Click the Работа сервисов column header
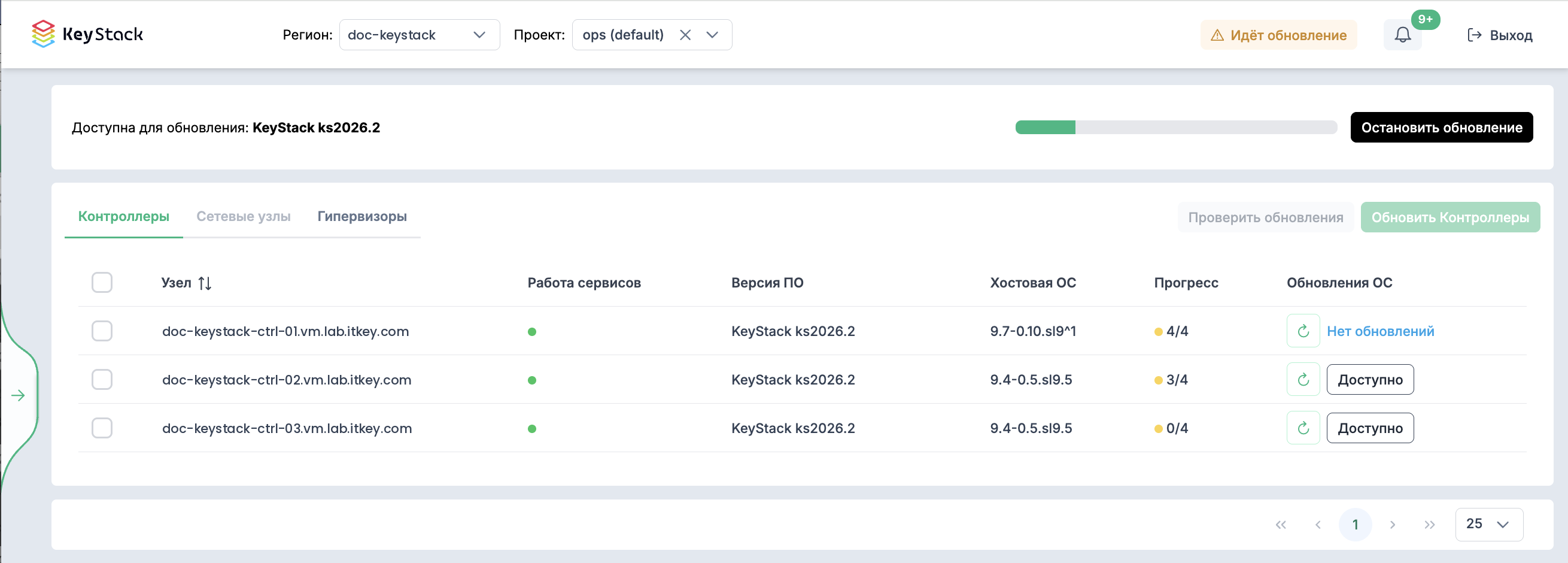The image size is (1568, 563). pos(584,283)
